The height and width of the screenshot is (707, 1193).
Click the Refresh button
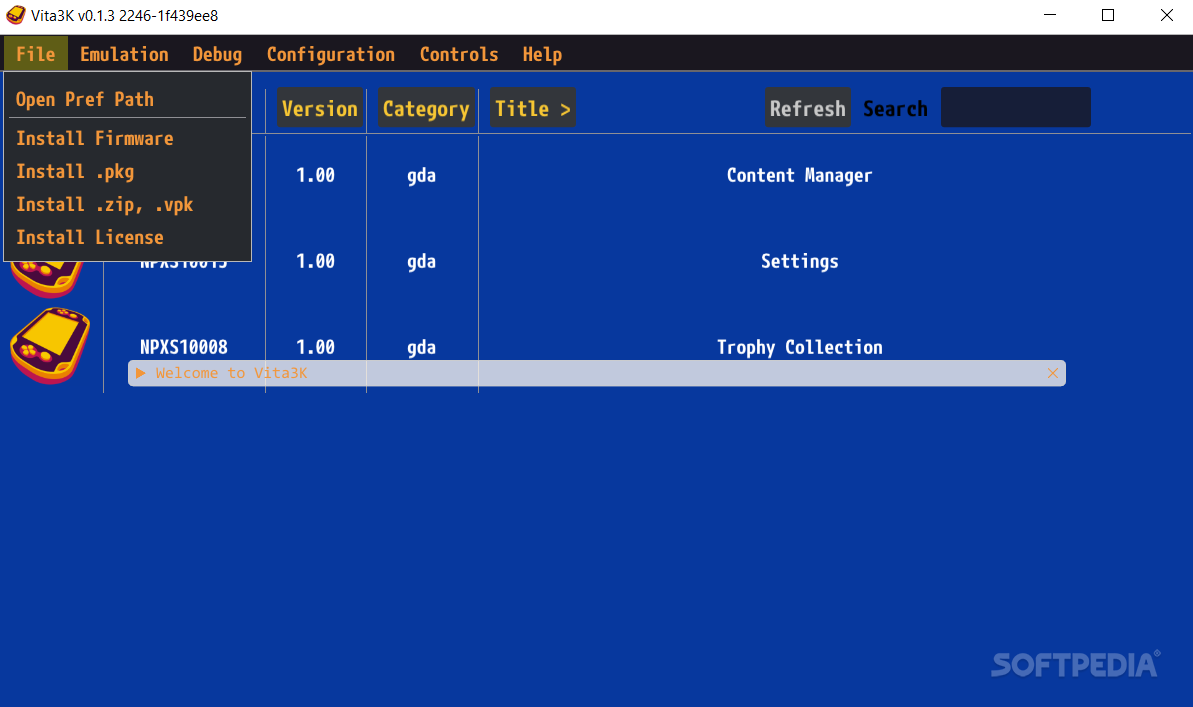coord(807,108)
